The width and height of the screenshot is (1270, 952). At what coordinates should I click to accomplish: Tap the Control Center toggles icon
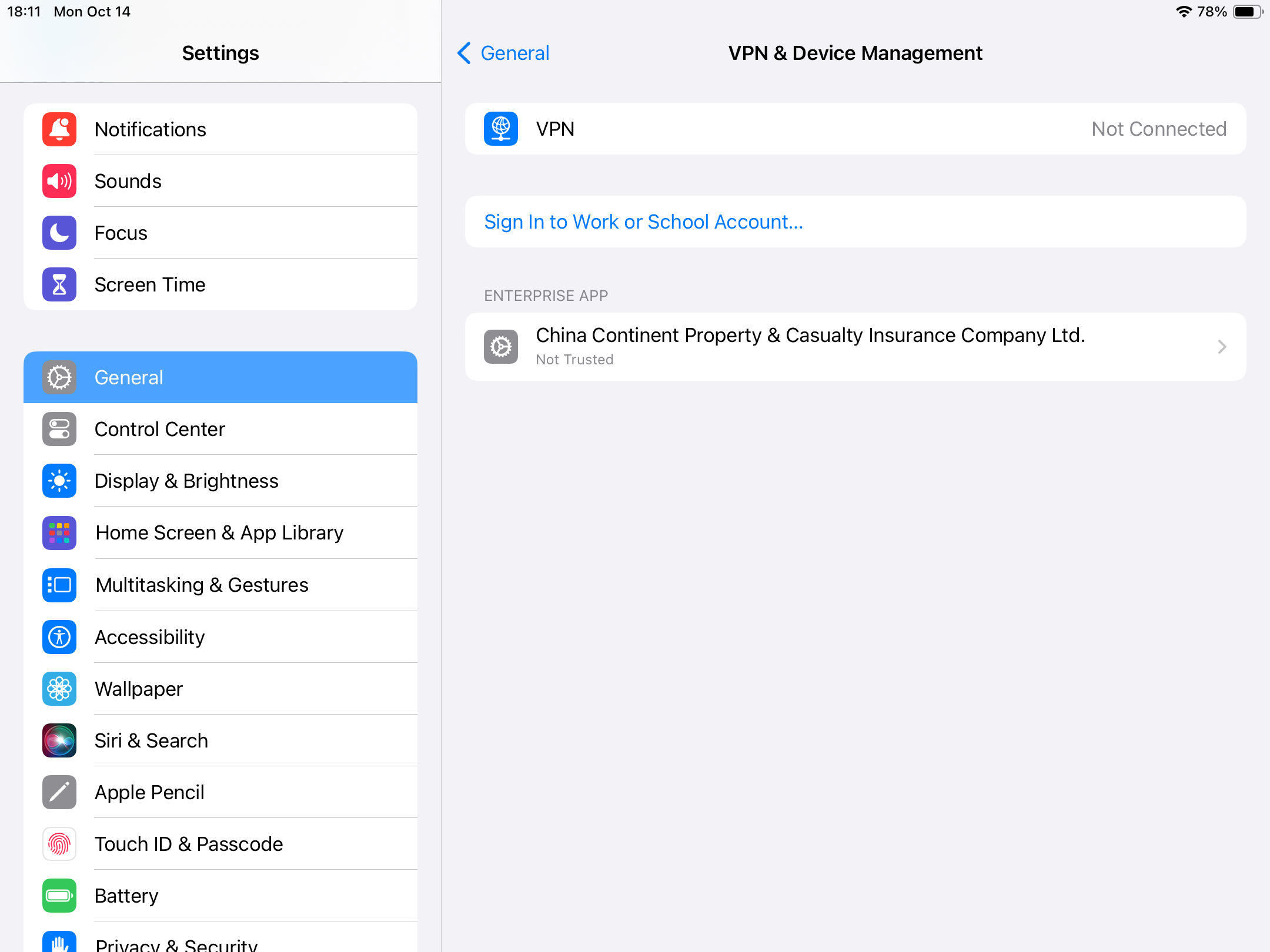tap(59, 429)
